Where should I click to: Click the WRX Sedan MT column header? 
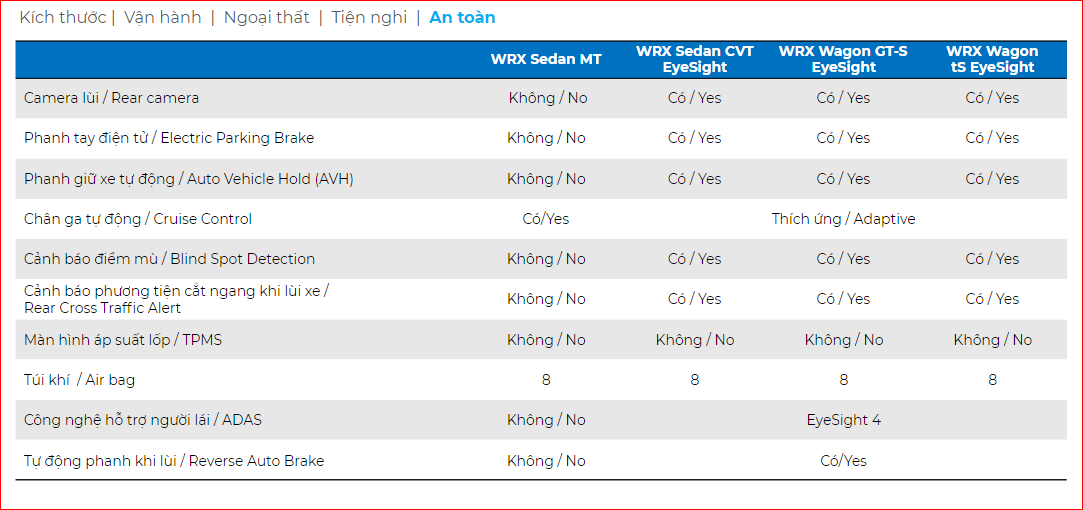(546, 59)
